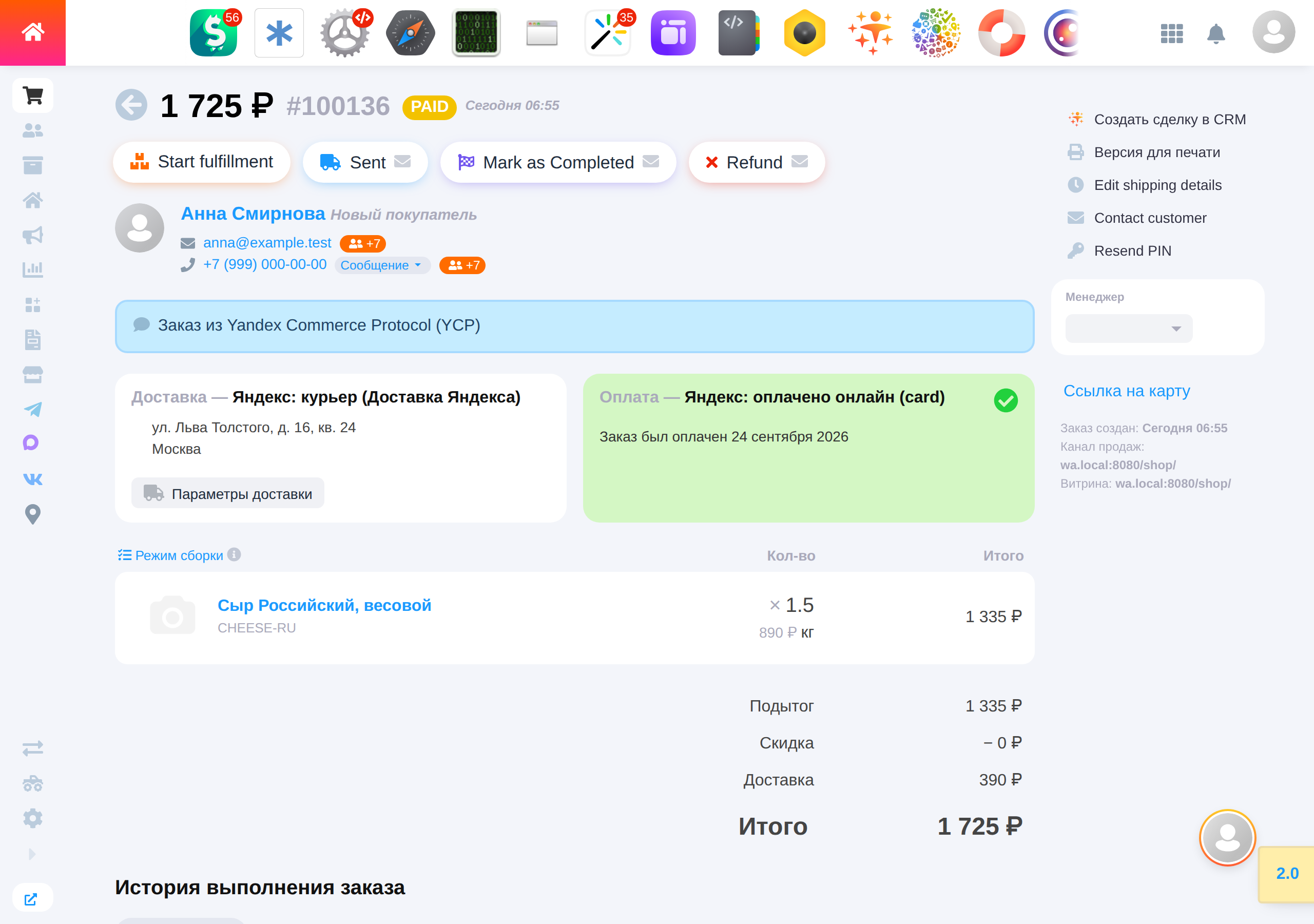Select Contact customer action
Screen dimensions: 1314x924
coord(1138,218)
